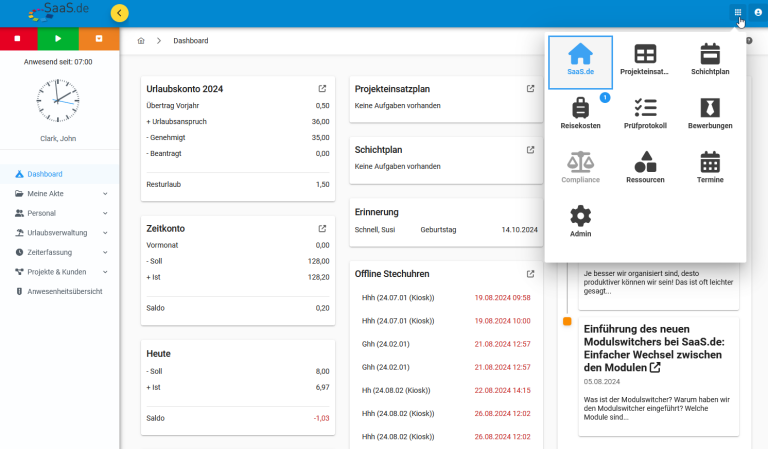The image size is (768, 449).
Task: Expand the Meine Akte menu
Action: 60,193
